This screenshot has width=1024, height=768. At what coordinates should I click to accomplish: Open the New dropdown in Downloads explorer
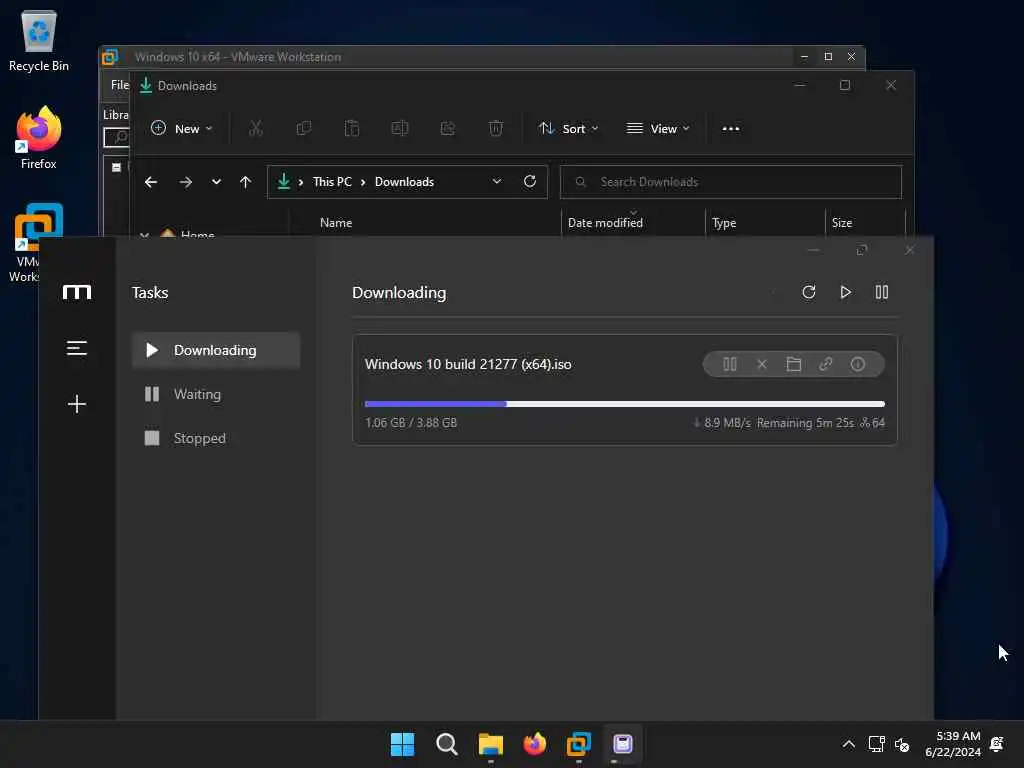click(182, 129)
